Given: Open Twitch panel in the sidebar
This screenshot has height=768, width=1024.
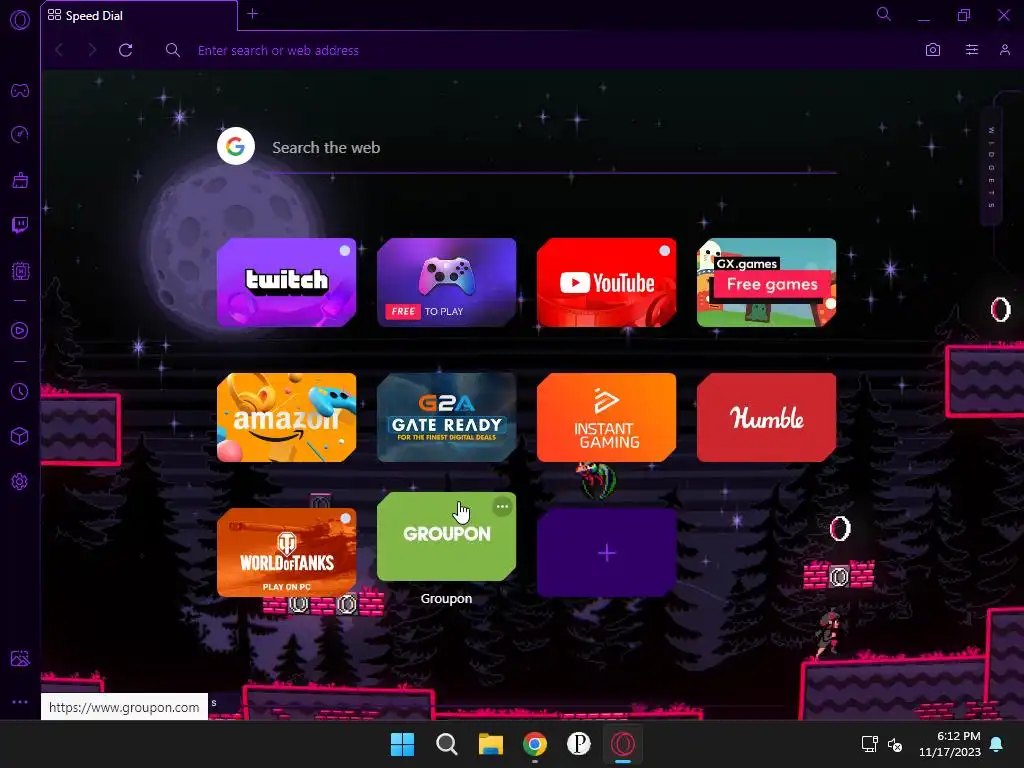Looking at the screenshot, I should (20, 225).
